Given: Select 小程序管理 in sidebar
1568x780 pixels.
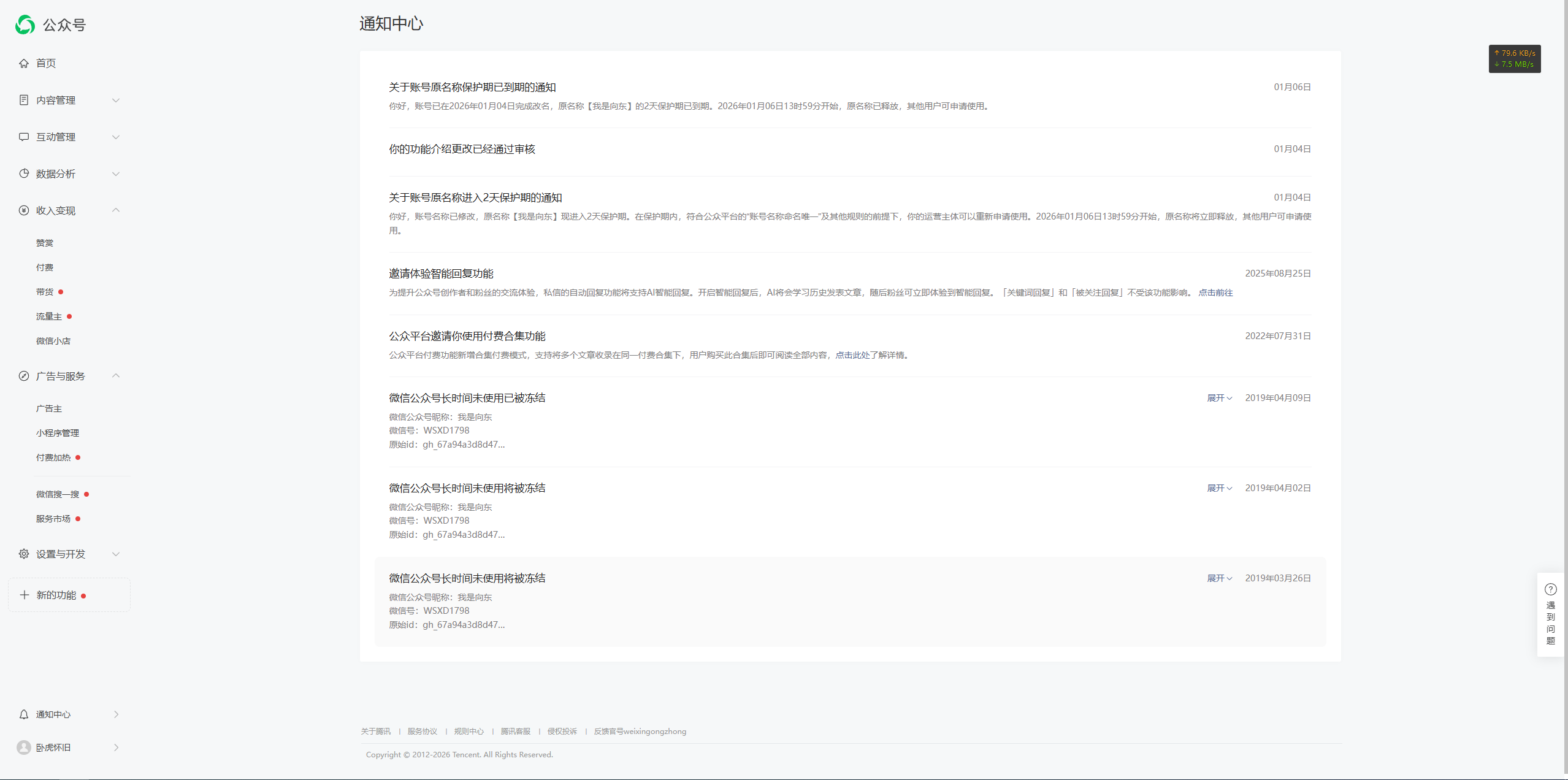Looking at the screenshot, I should [58, 433].
